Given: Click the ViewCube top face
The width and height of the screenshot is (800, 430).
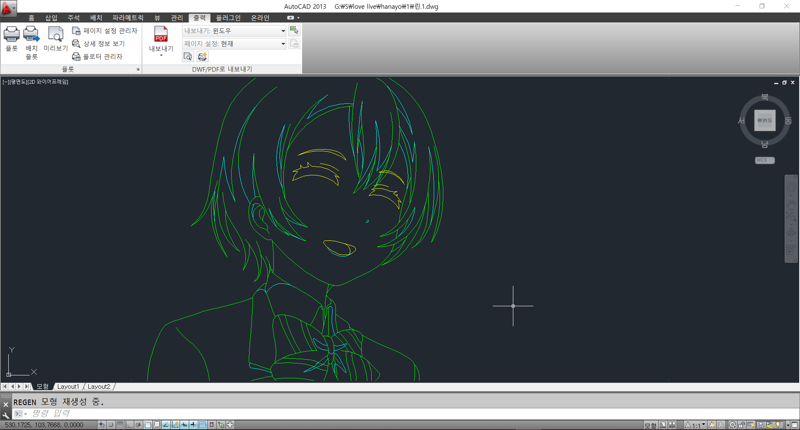Looking at the screenshot, I should coord(765,120).
